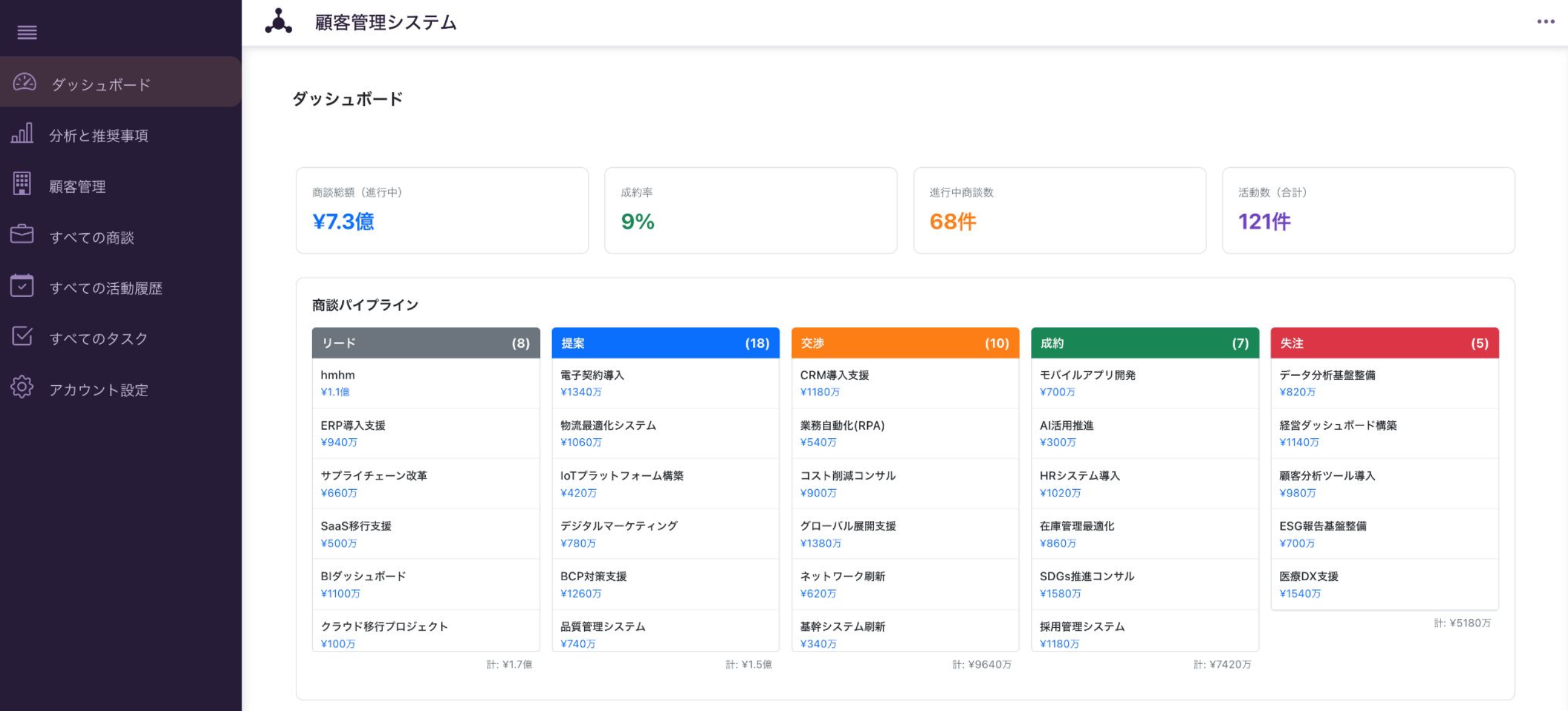This screenshot has height=711, width=1568.
Task: Open the hmhm deal card
Action: [x=426, y=383]
